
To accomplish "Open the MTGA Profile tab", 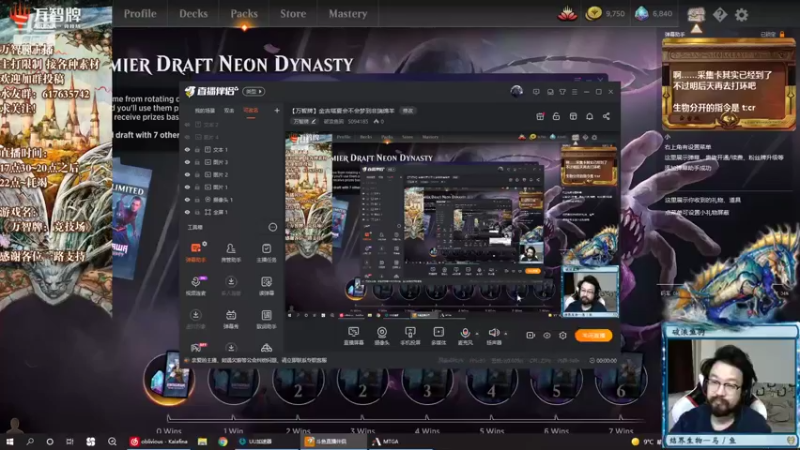I will pyautogui.click(x=140, y=14).
